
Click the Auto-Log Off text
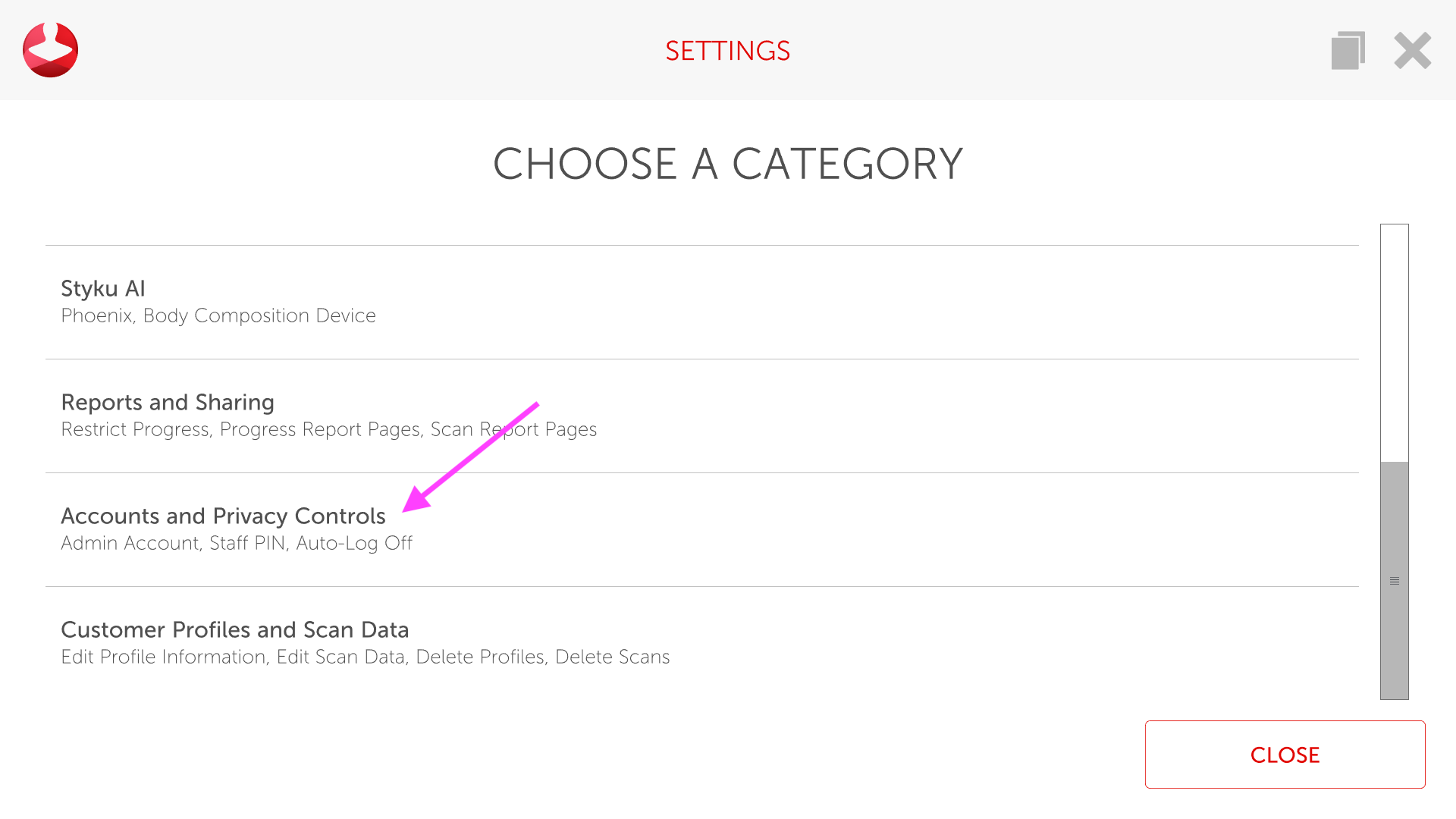354,544
